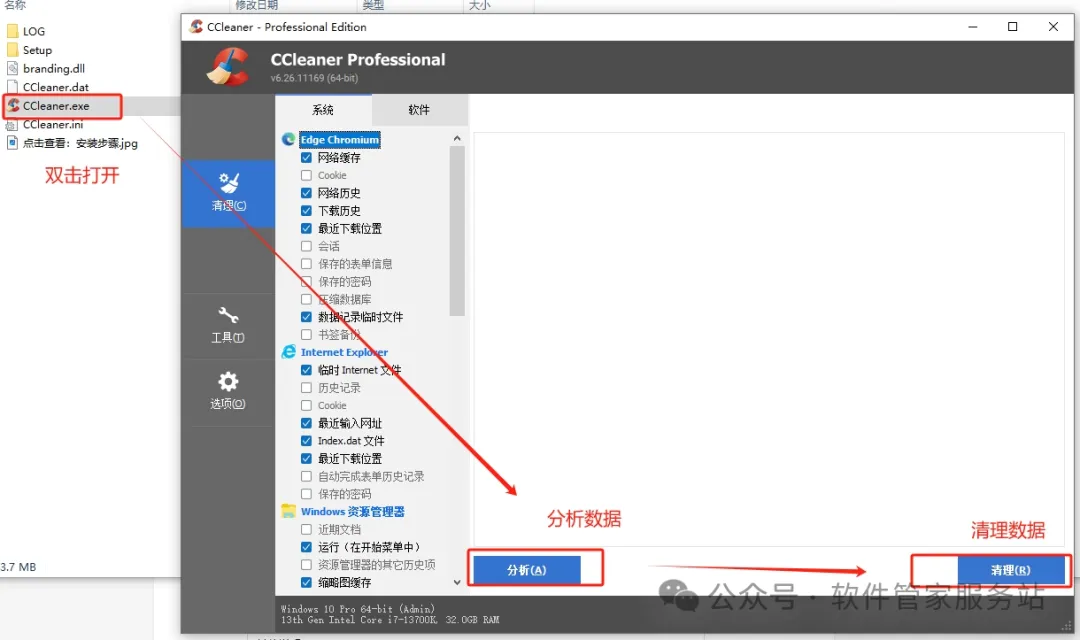Click the Windows 10 Pro 64-bit system info text
The width and height of the screenshot is (1080, 640).
(x=357, y=609)
